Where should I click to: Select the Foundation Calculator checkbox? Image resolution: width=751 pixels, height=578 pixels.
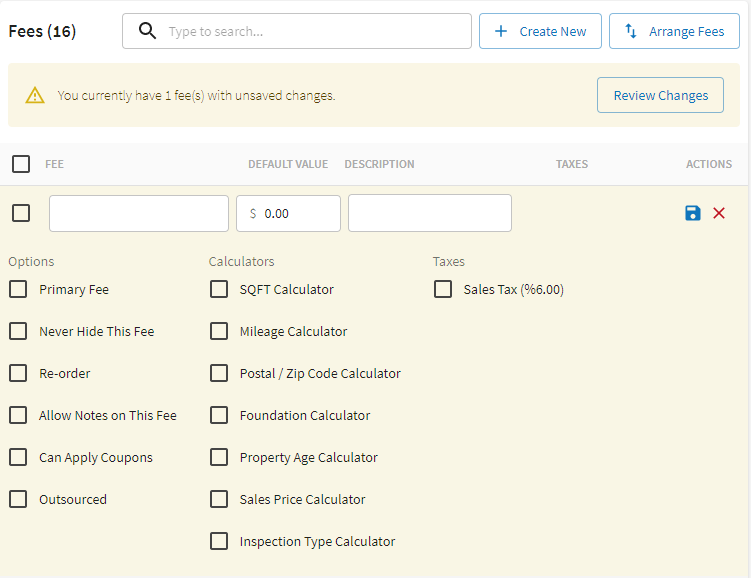coord(219,415)
